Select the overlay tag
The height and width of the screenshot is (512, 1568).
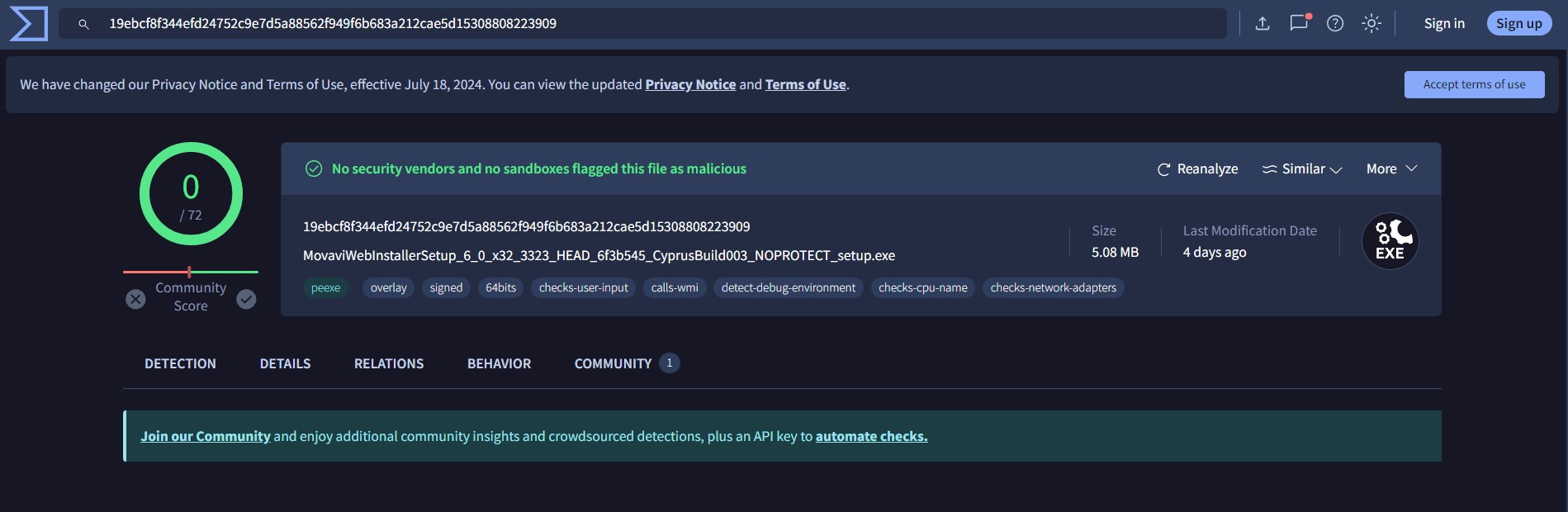click(388, 287)
